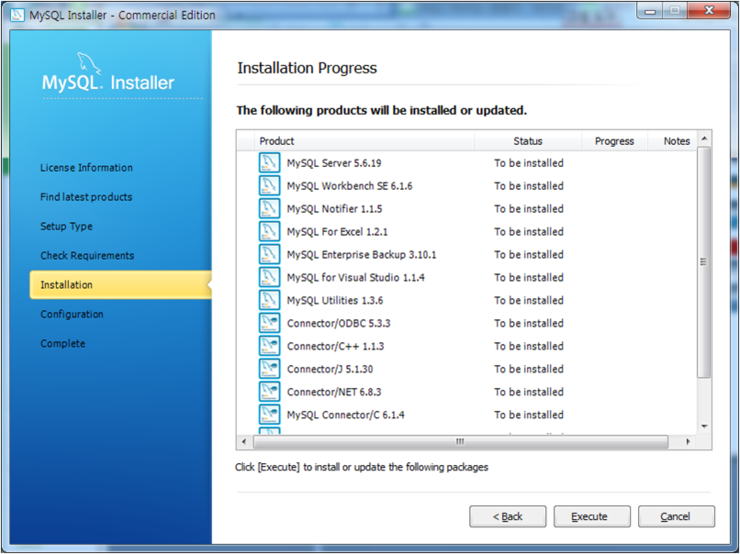
Task: Select the Connector/ODBC 5.3.3 text
Action: point(339,323)
